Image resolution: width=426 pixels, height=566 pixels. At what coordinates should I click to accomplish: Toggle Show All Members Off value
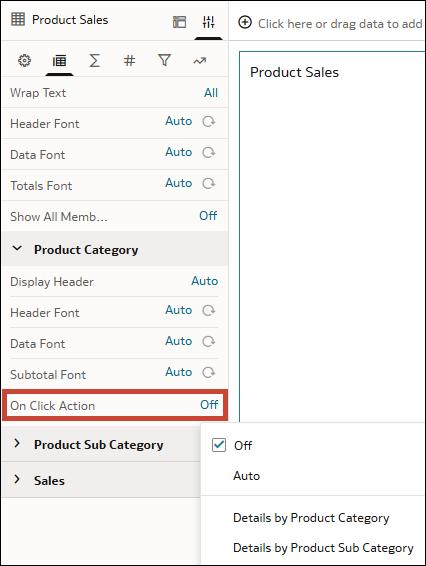click(208, 216)
